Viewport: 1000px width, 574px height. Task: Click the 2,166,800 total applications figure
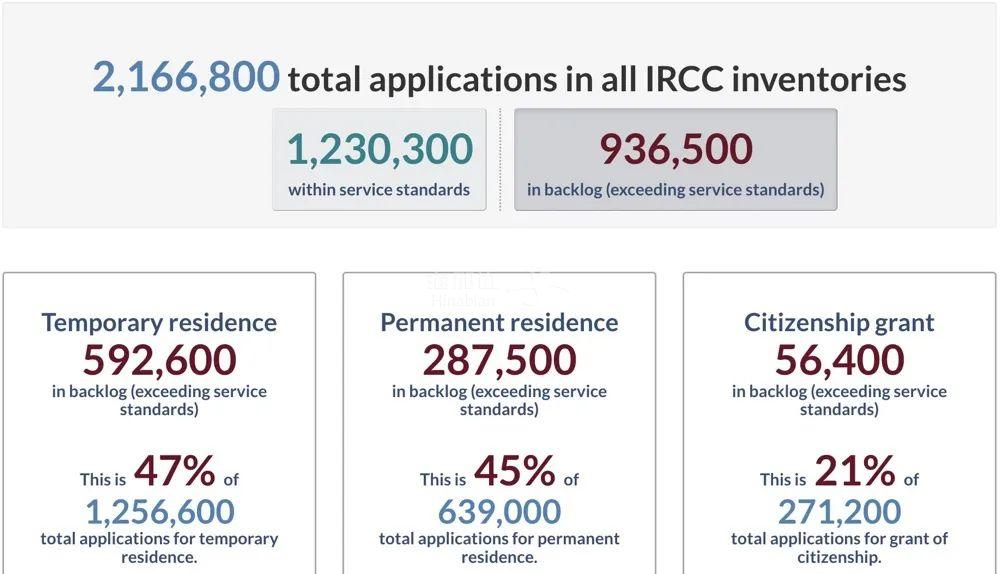(x=186, y=77)
